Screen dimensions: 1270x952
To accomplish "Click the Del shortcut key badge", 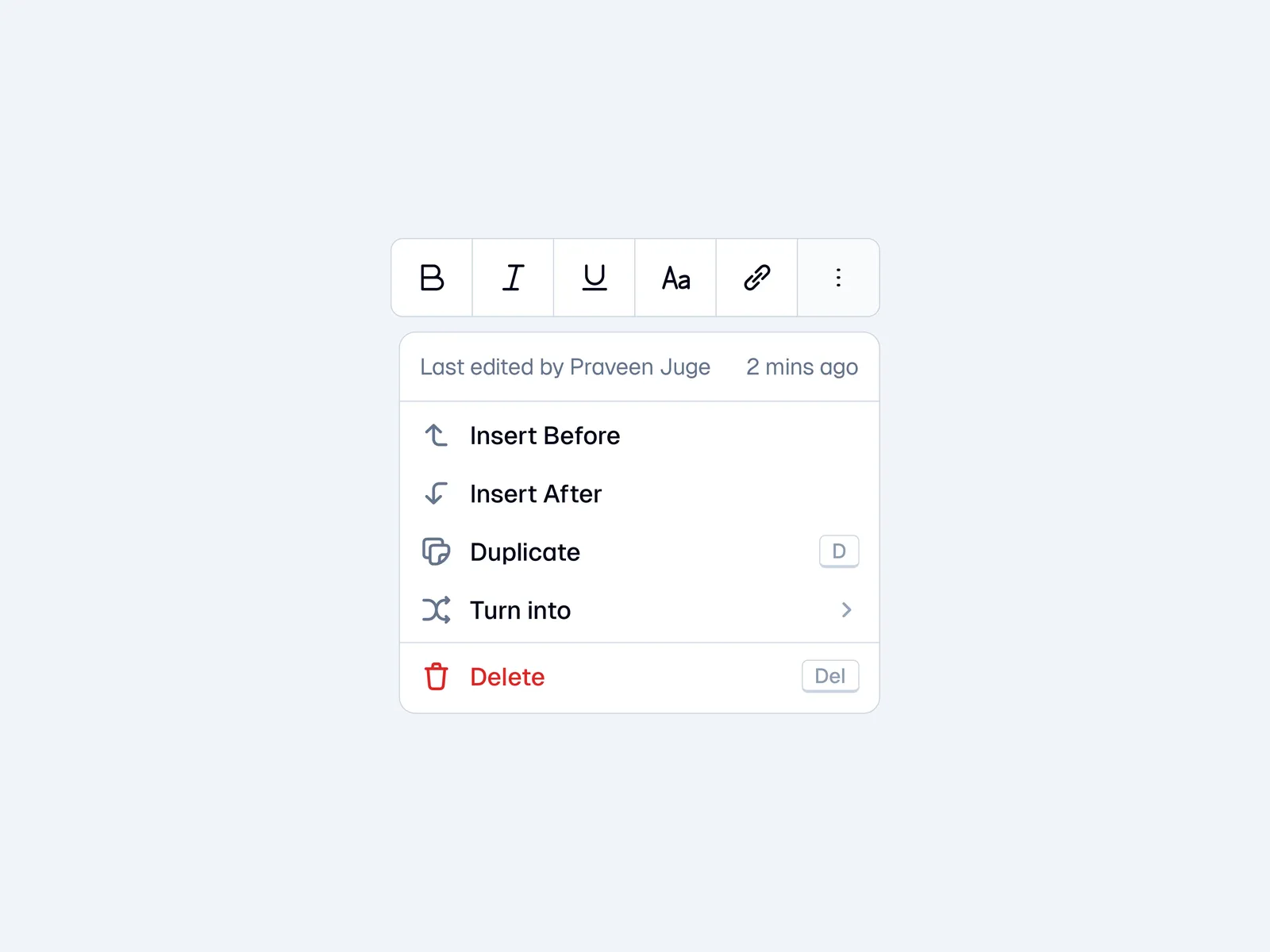I will click(x=830, y=676).
